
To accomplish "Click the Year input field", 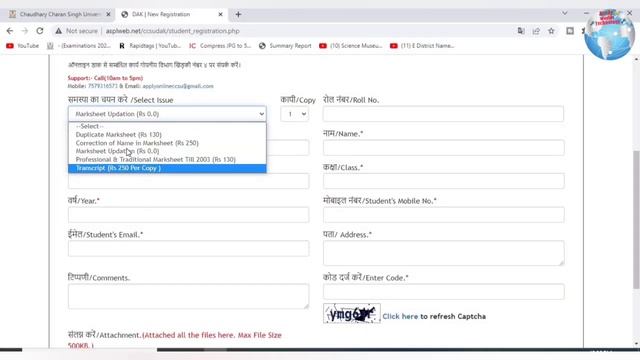I will click(189, 215).
